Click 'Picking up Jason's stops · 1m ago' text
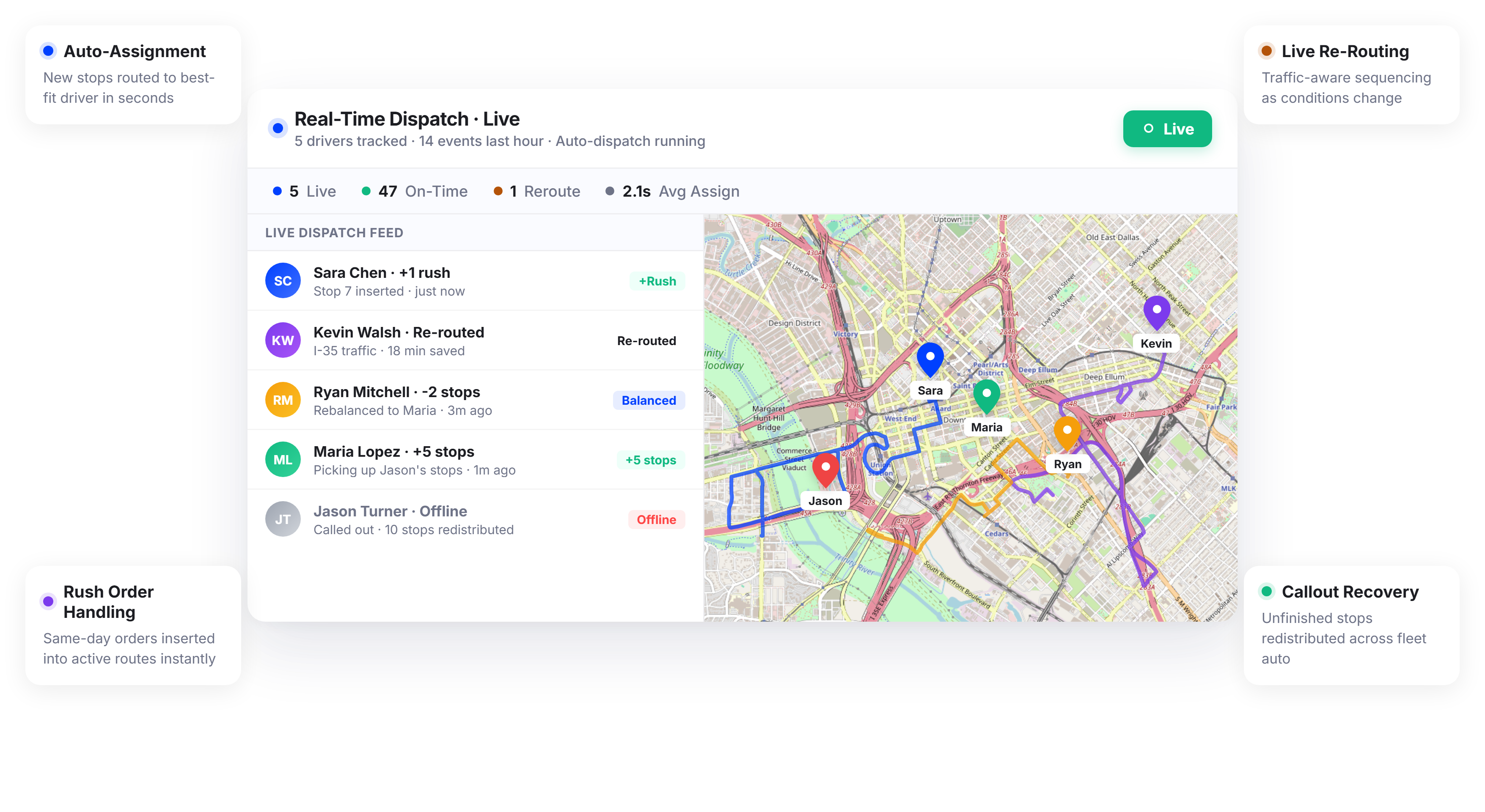 click(x=415, y=470)
